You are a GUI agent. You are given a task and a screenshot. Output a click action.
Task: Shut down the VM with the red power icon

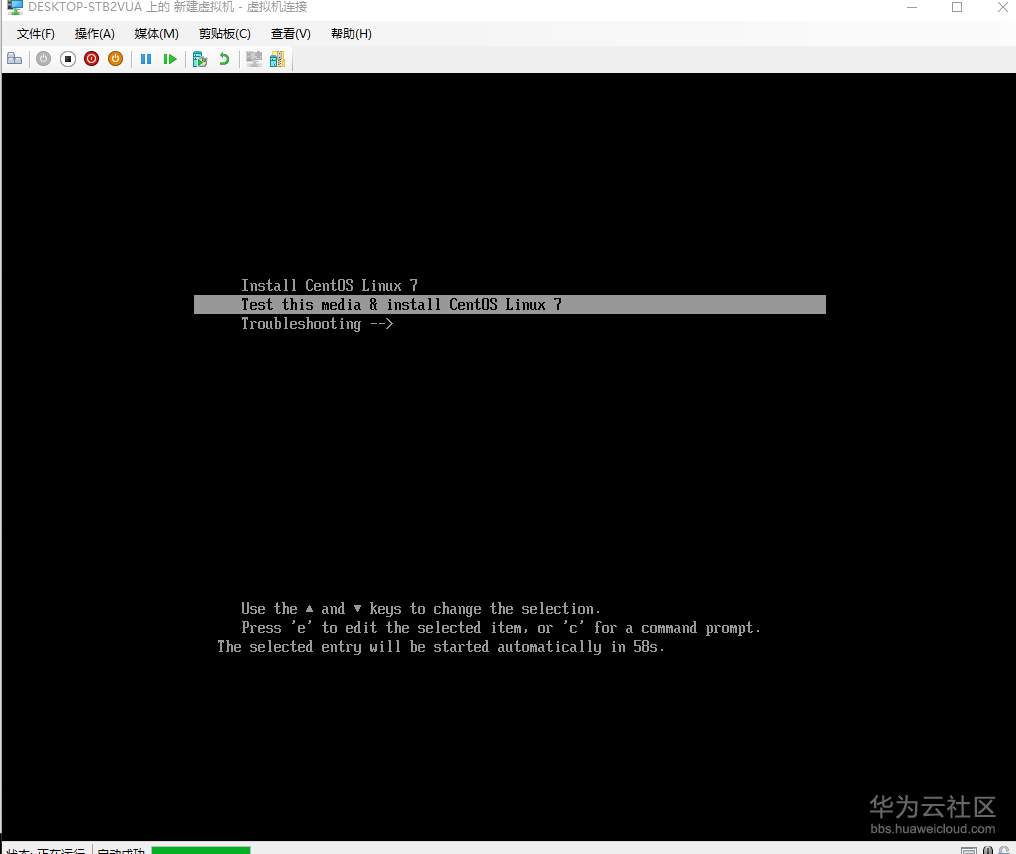91,59
